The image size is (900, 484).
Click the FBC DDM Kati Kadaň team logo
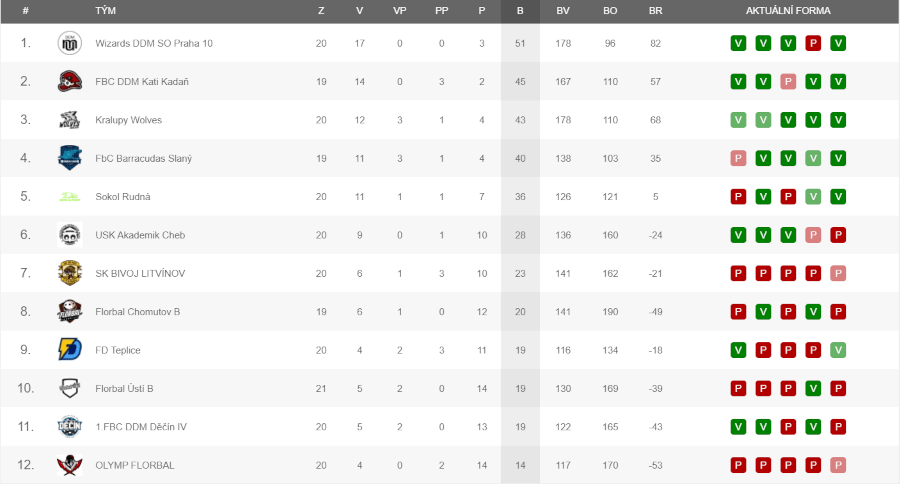70,82
